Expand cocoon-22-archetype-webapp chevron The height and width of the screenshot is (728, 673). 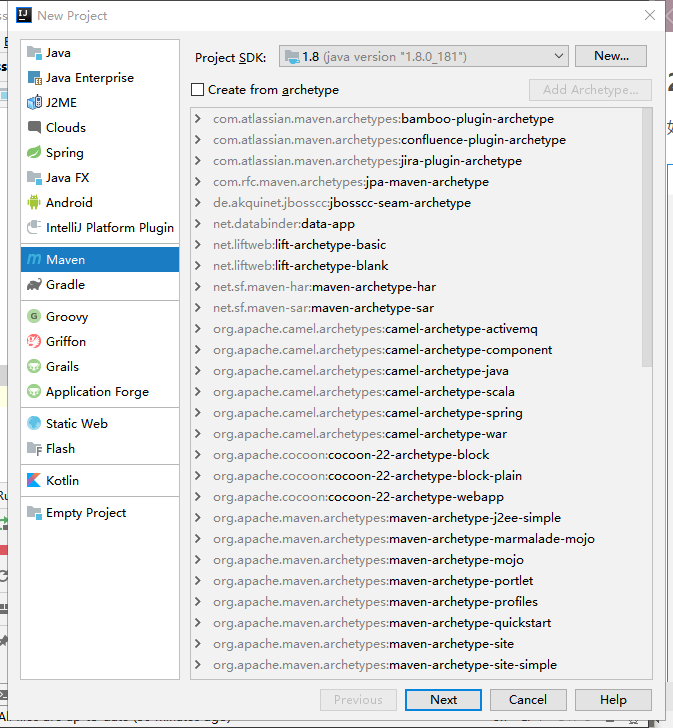198,497
